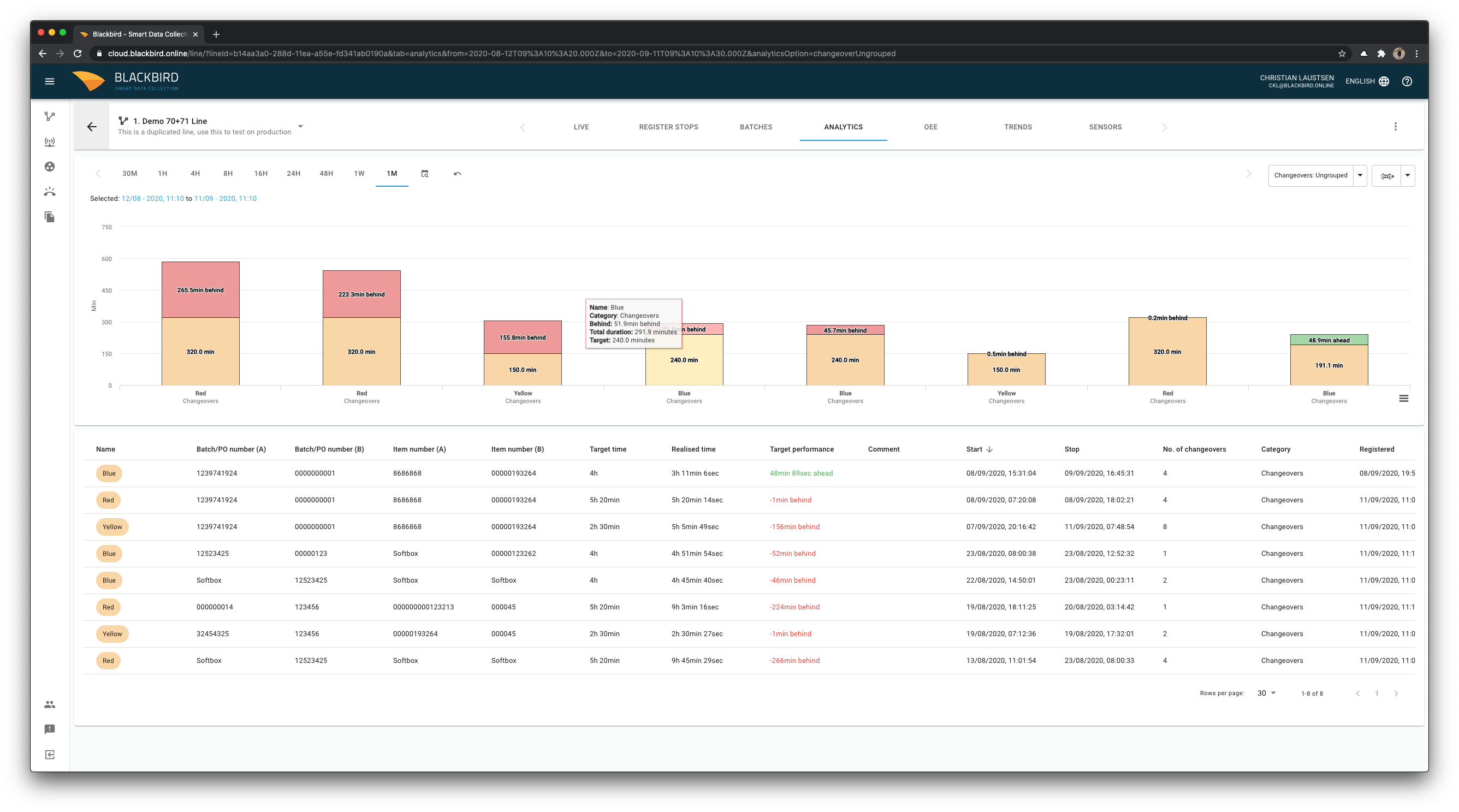The image size is (1459, 812).
Task: Open the line's three-dot options menu
Action: point(1396,127)
